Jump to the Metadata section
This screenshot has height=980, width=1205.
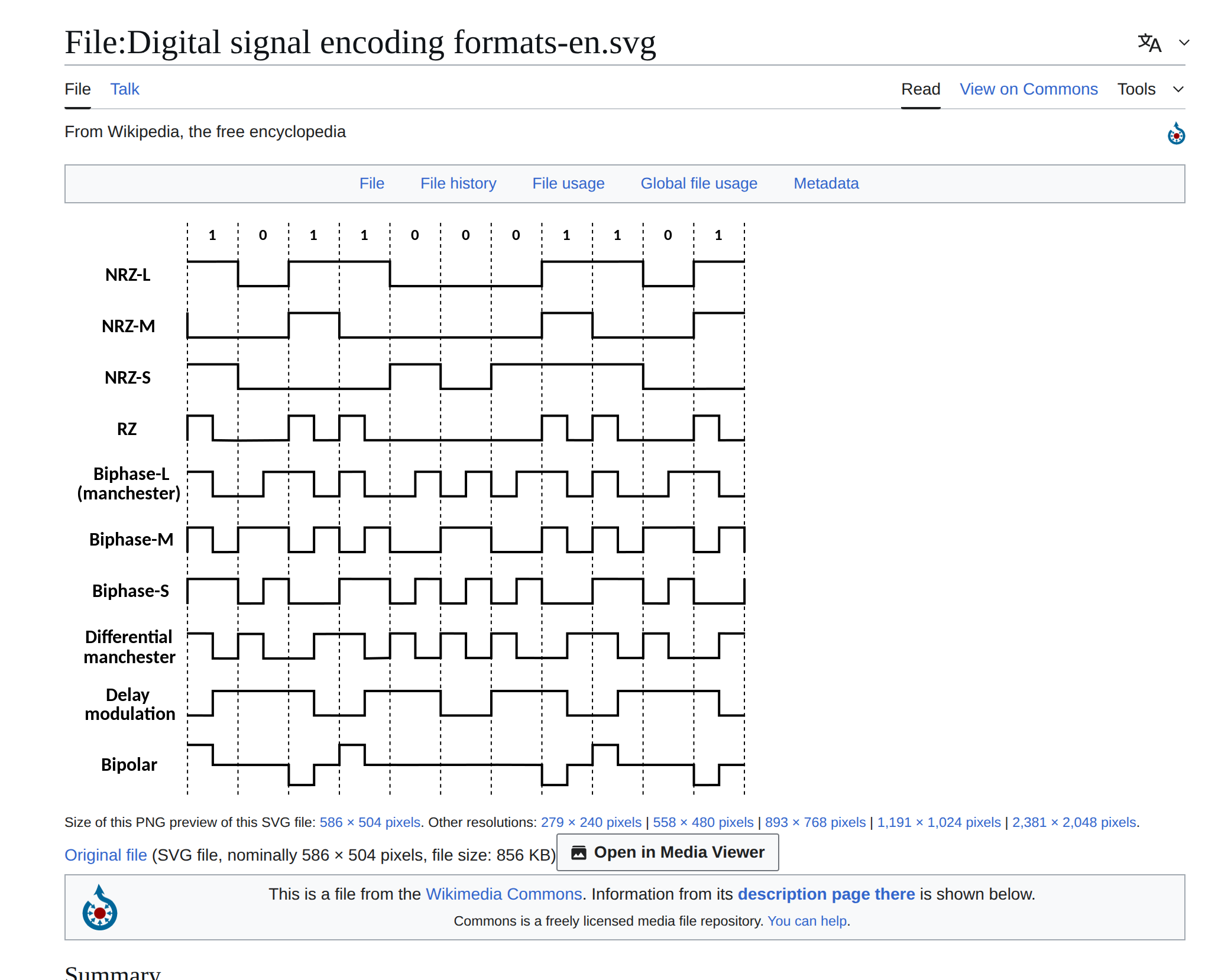coord(825,184)
